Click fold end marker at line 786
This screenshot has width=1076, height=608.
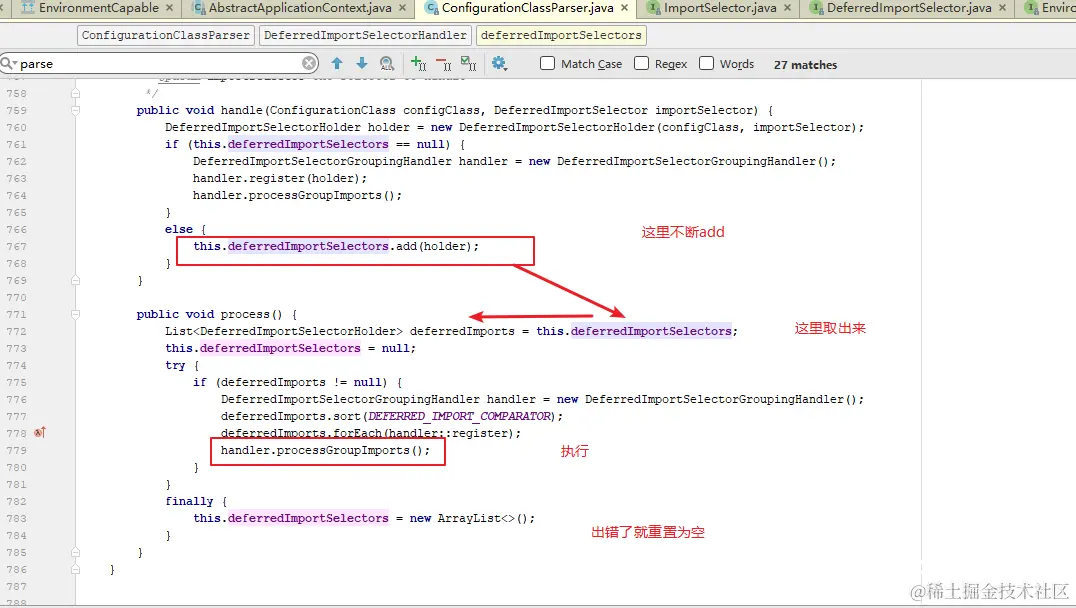coord(75,569)
